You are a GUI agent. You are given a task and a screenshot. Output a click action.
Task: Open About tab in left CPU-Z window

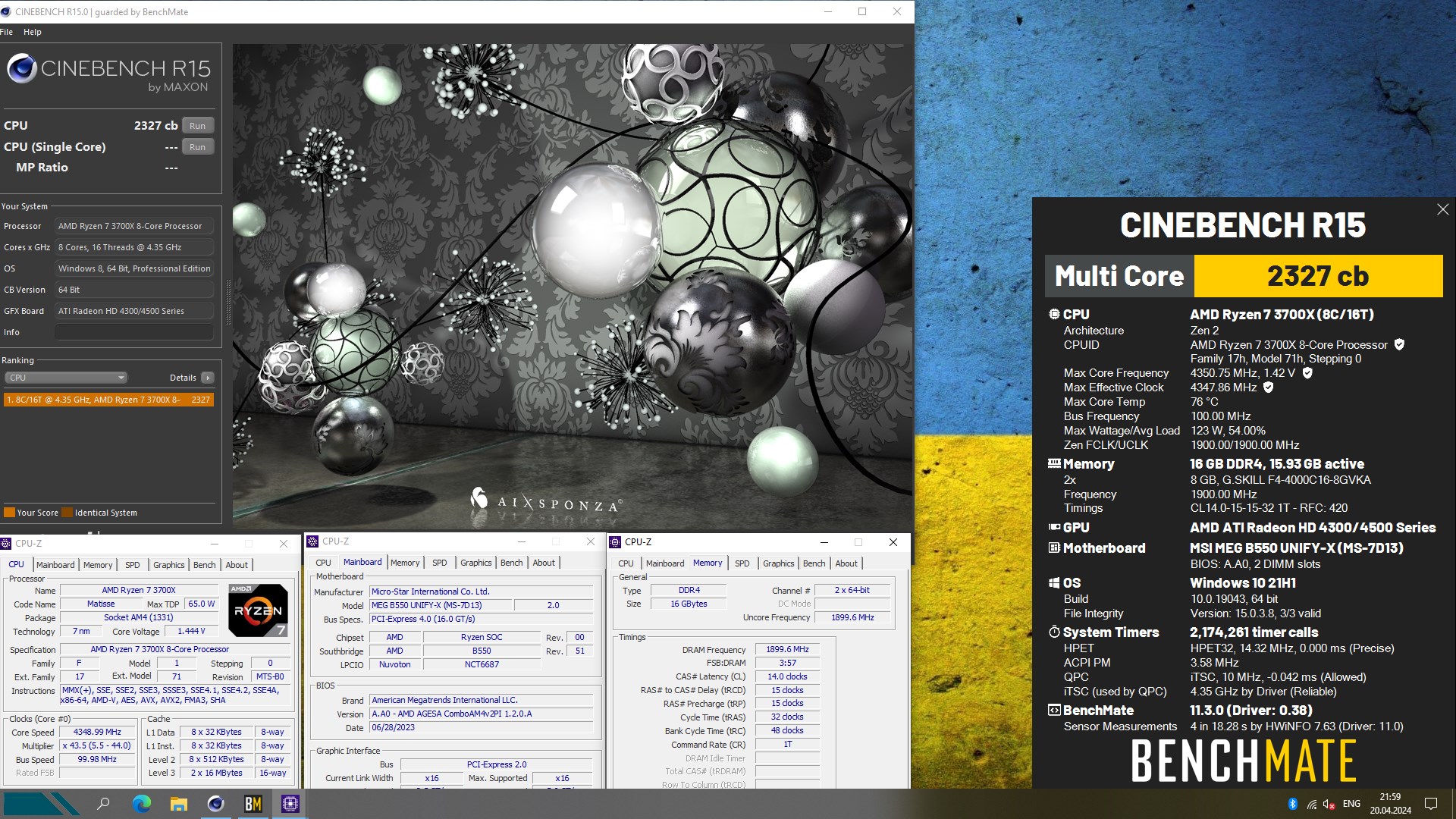coord(237,565)
